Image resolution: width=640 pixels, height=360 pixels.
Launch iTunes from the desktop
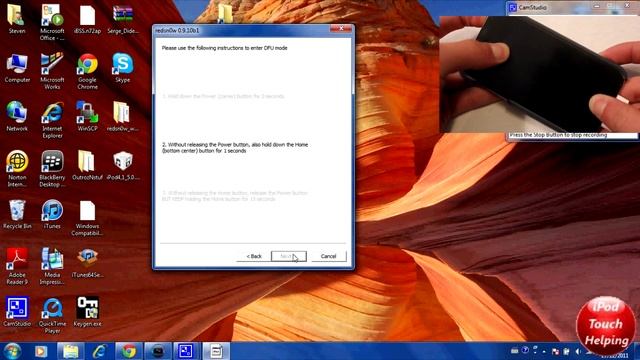pos(52,214)
